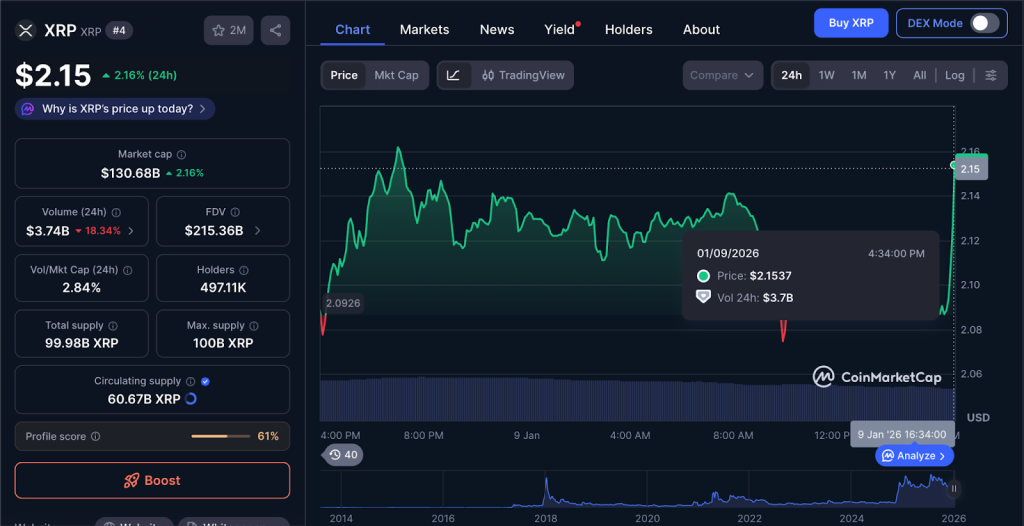This screenshot has width=1024, height=526.
Task: Open the TradingView chart view
Action: pos(523,75)
